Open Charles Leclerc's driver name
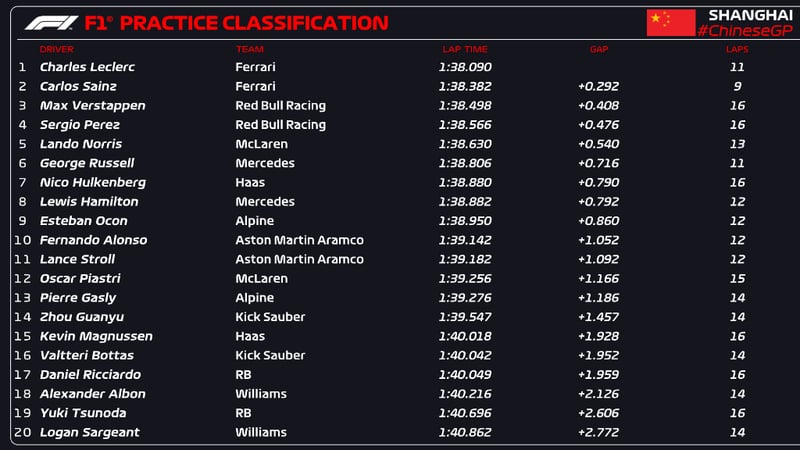Viewport: 800px width, 450px height. [87, 67]
